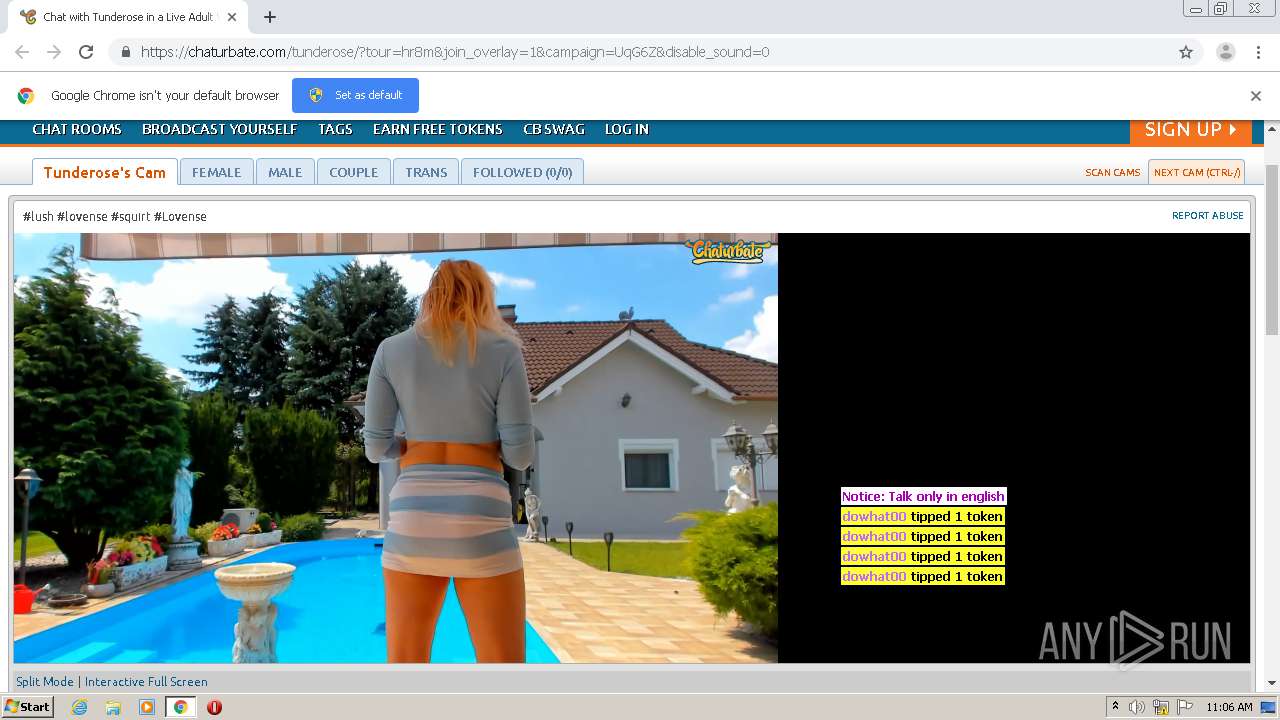Switch to the COUPLE tab
Viewport: 1280px width, 720px height.
(354, 172)
